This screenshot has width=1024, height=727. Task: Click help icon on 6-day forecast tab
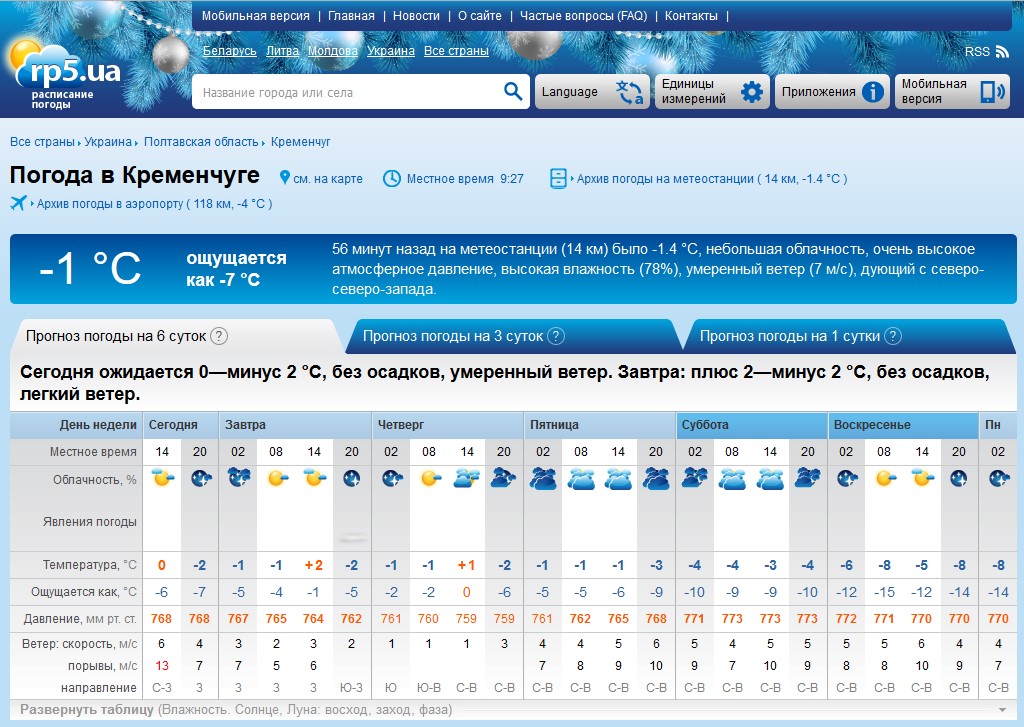tap(219, 336)
